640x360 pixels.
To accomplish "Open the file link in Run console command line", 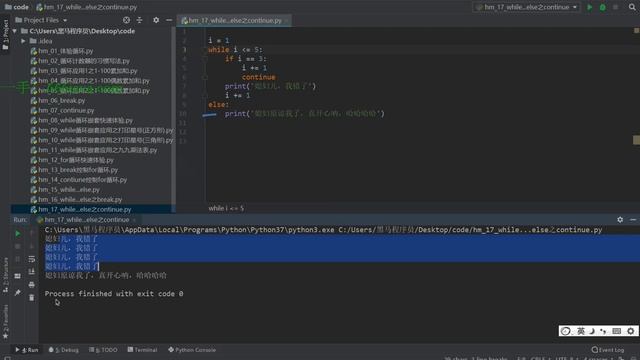I will [470, 230].
